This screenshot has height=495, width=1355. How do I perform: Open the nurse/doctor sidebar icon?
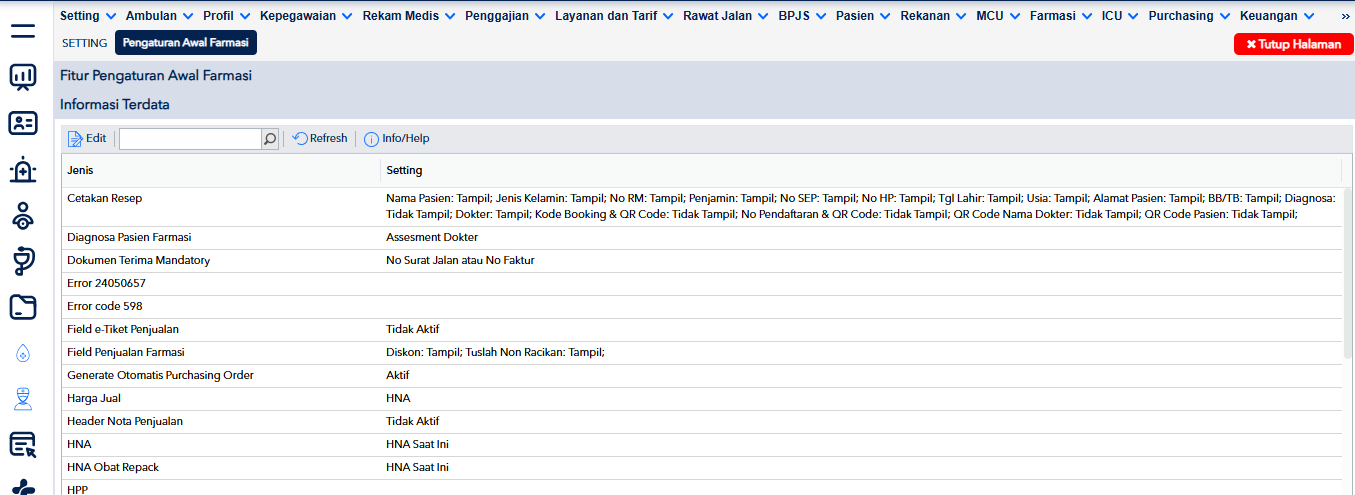click(22, 399)
